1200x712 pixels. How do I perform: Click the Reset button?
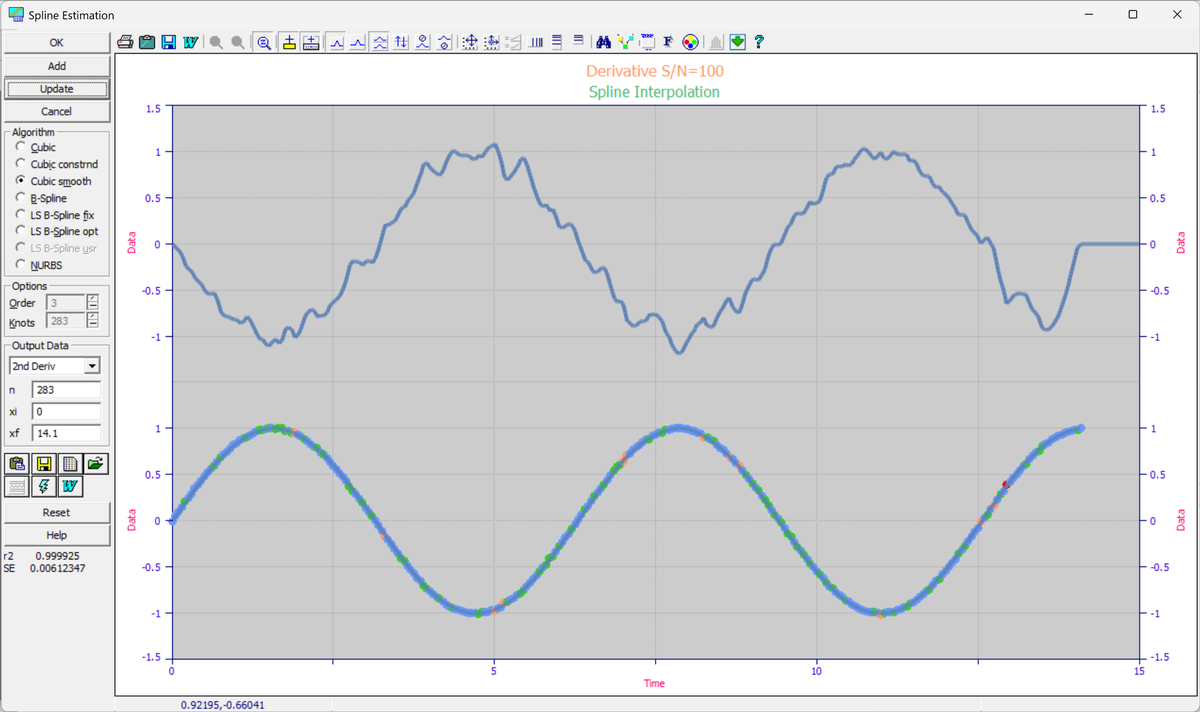click(x=56, y=512)
